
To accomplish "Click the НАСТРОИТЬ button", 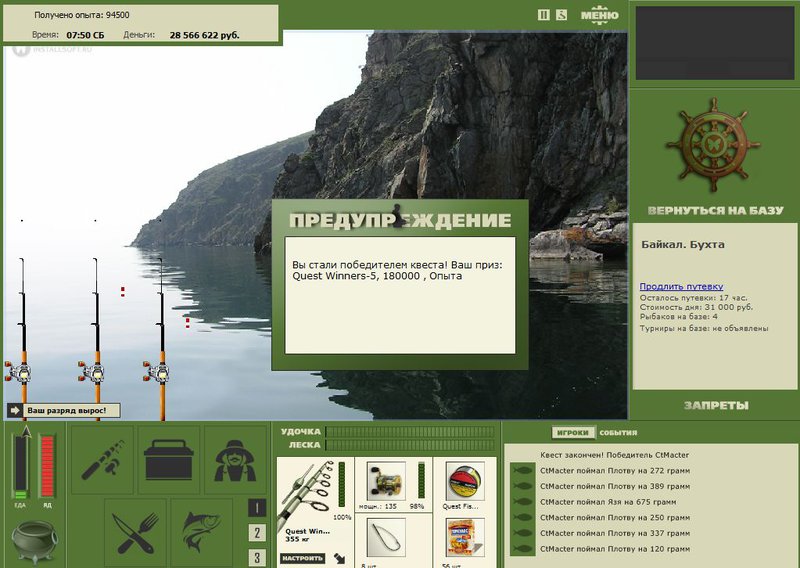I will (x=303, y=558).
